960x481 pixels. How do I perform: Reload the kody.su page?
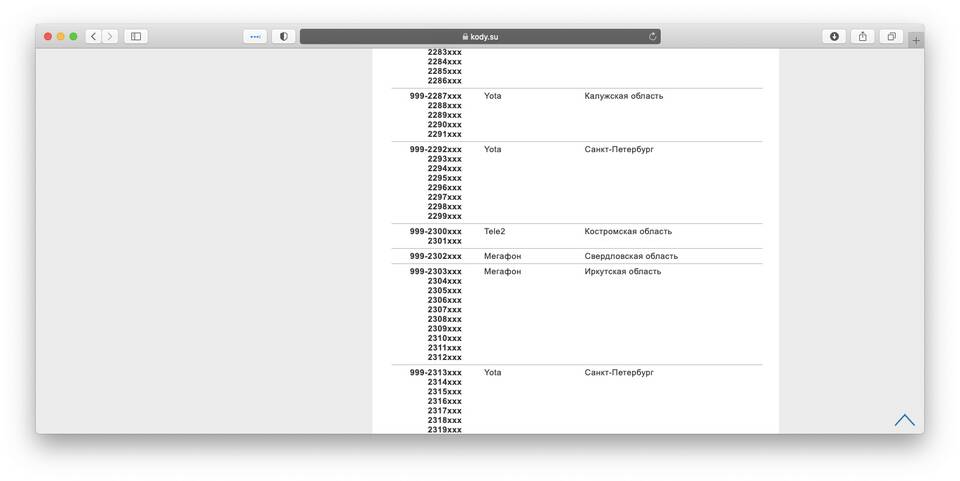click(x=653, y=37)
